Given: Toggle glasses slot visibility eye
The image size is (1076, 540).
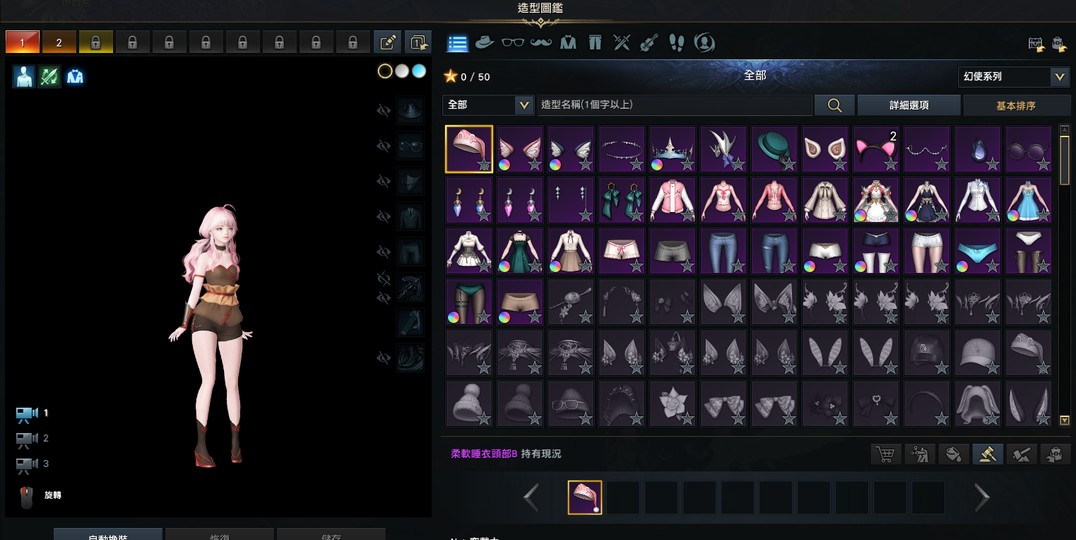Looking at the screenshot, I should pyautogui.click(x=383, y=146).
